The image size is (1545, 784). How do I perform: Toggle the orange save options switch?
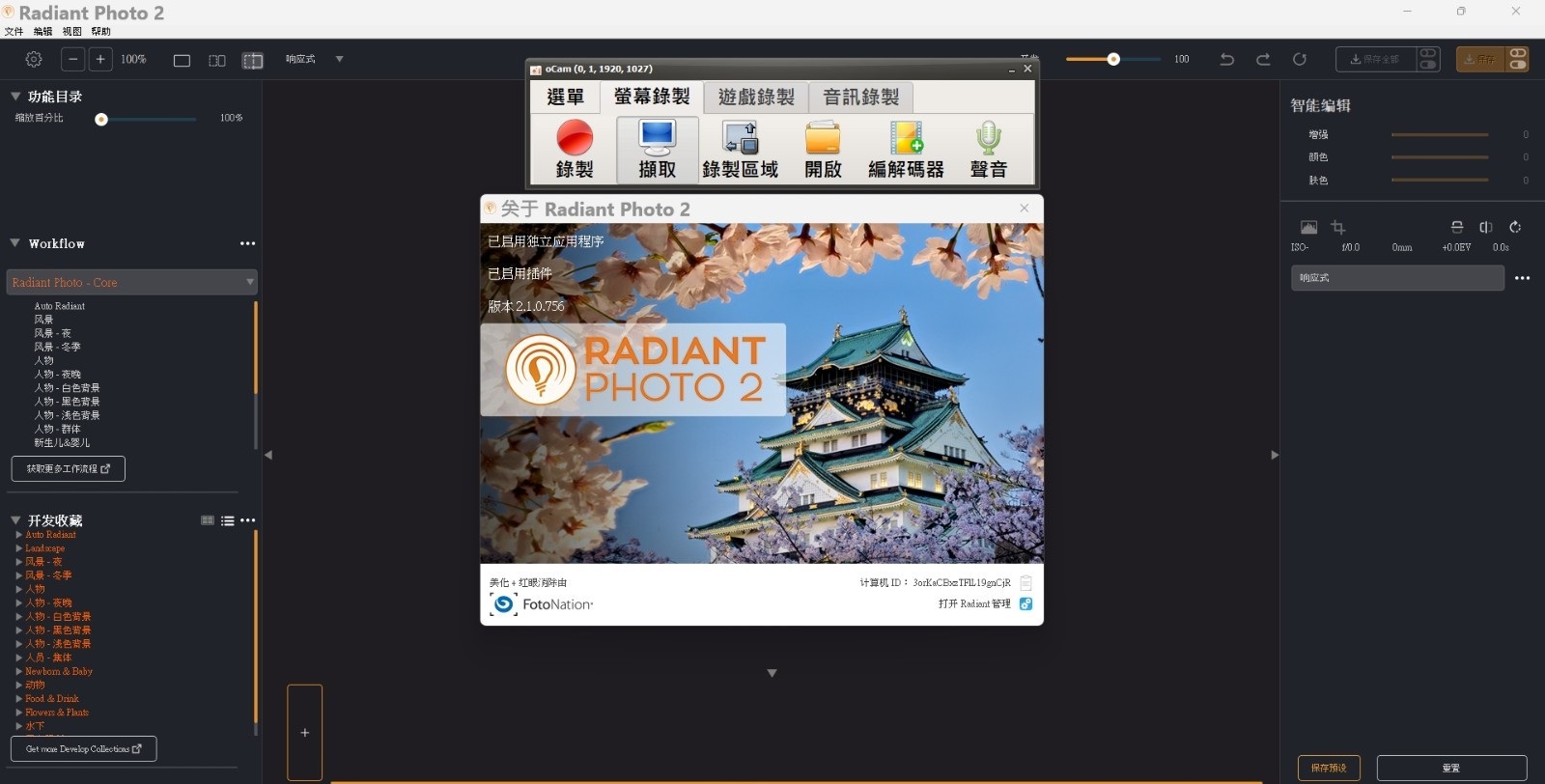click(x=1518, y=60)
